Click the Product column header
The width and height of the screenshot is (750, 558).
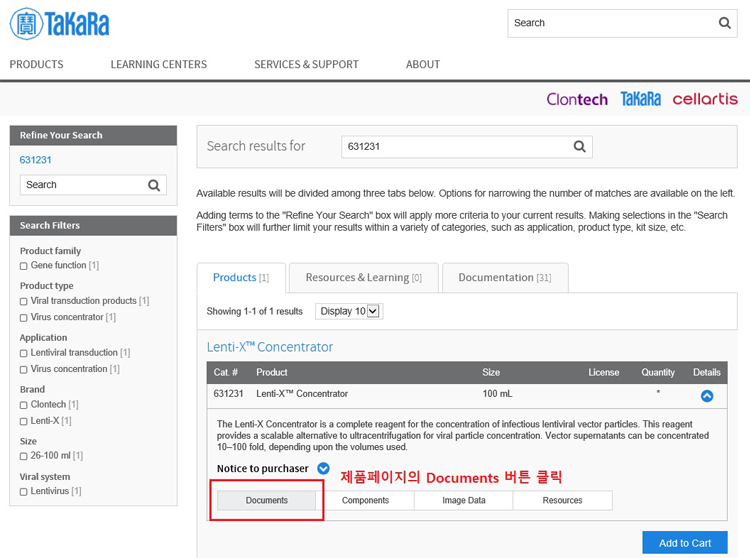272,372
